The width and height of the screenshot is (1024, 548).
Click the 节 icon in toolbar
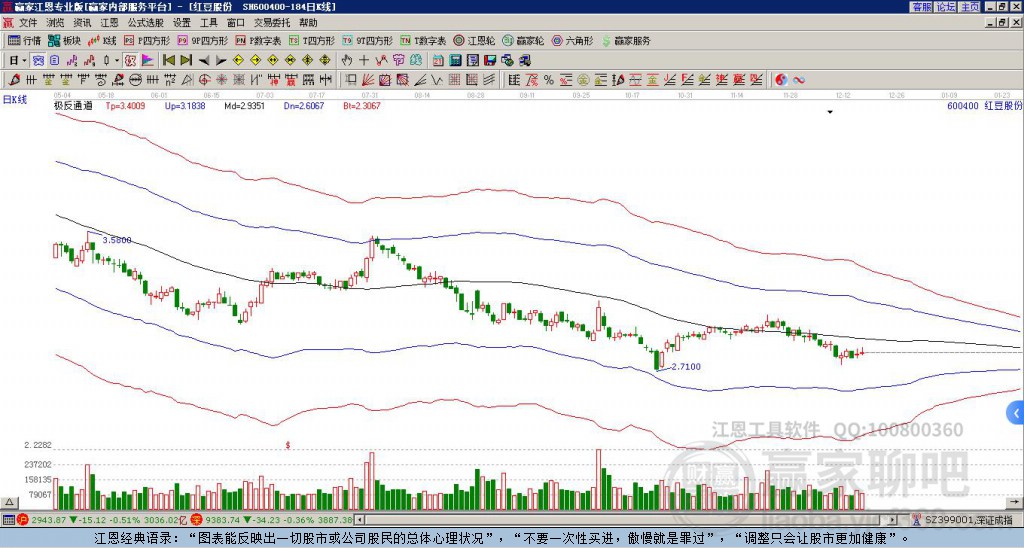coord(398,61)
